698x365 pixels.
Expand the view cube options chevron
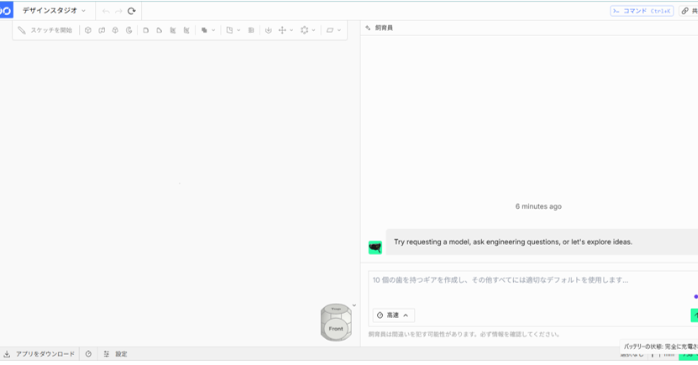pyautogui.click(x=354, y=305)
